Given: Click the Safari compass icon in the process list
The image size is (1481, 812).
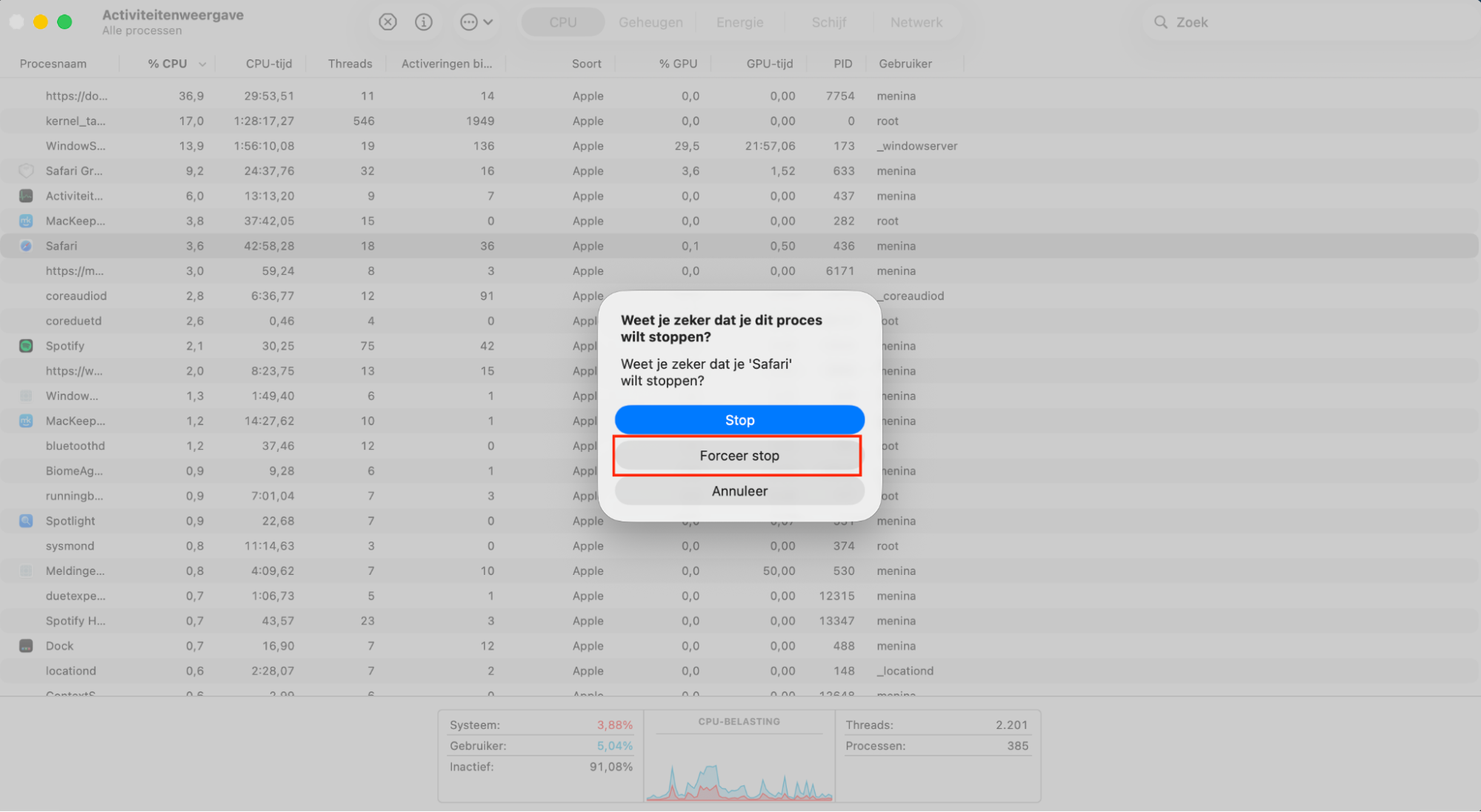Looking at the screenshot, I should pos(26,245).
